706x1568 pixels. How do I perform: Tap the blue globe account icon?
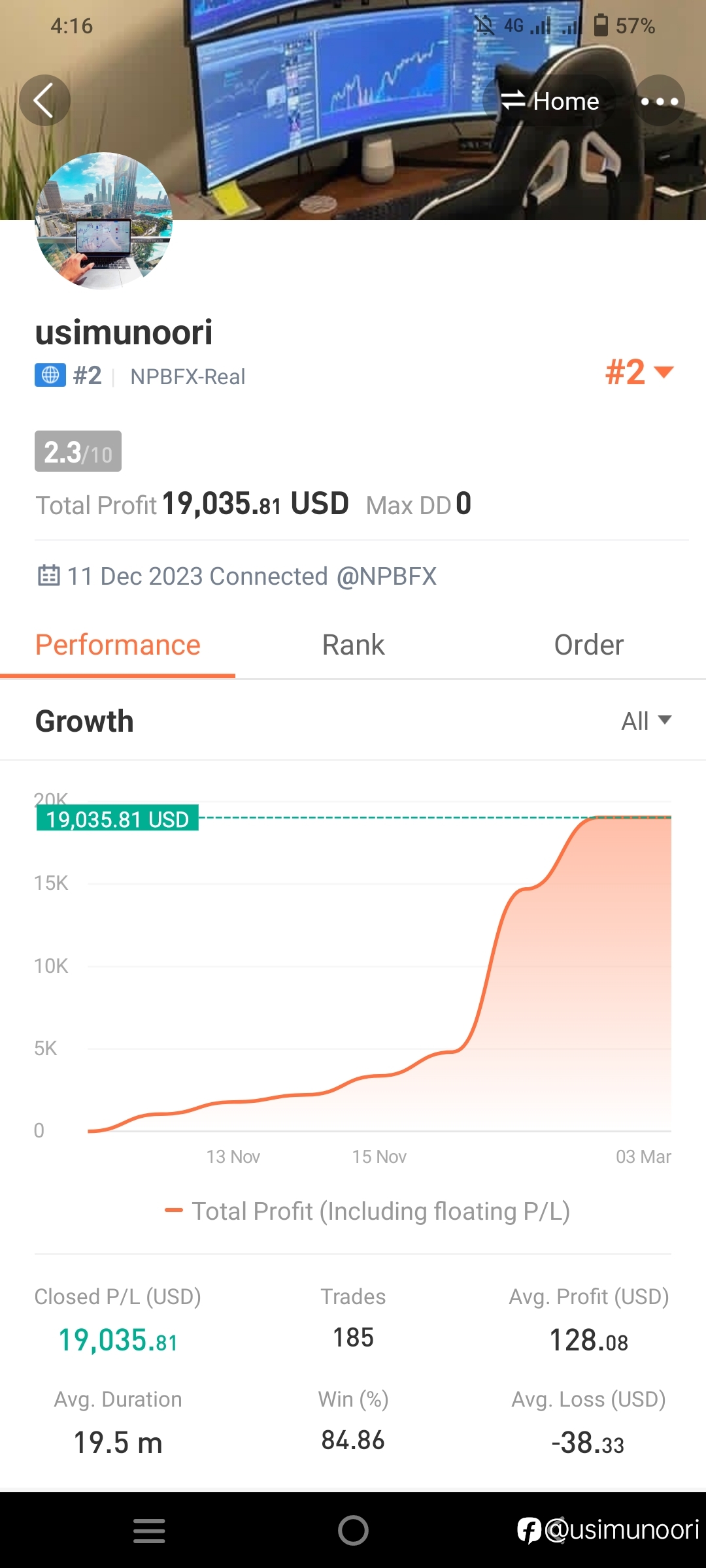50,376
